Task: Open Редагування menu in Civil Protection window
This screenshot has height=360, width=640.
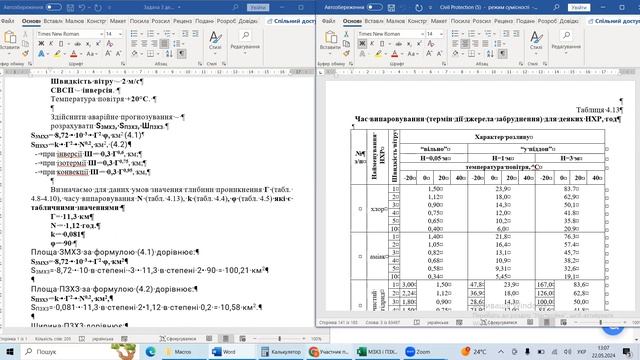Action: click(566, 41)
